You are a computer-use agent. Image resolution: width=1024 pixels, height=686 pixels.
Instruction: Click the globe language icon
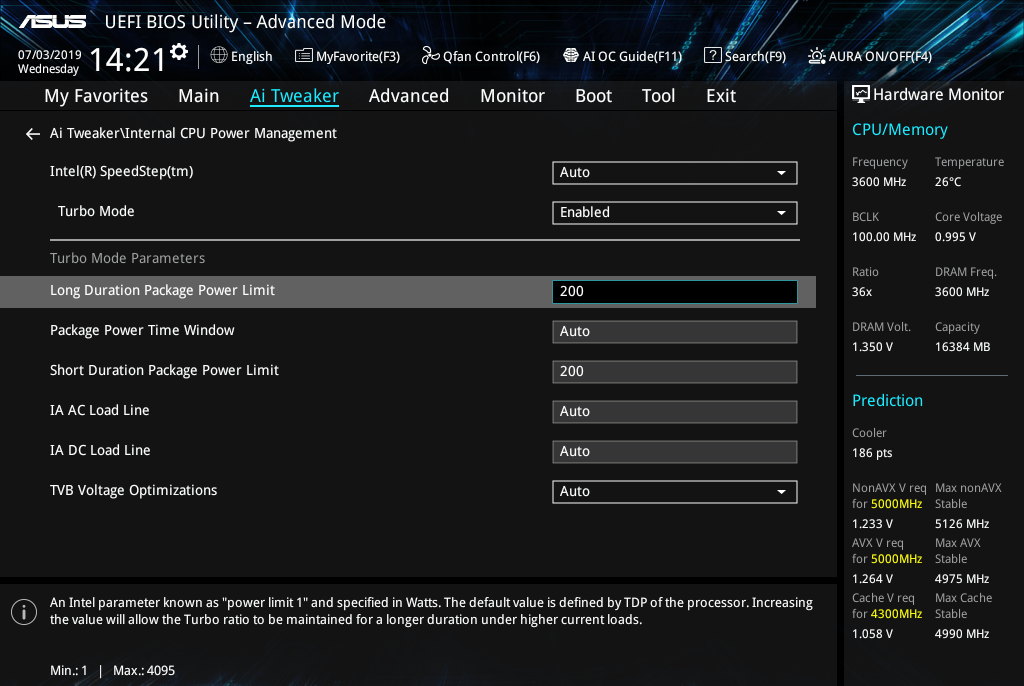click(x=219, y=56)
